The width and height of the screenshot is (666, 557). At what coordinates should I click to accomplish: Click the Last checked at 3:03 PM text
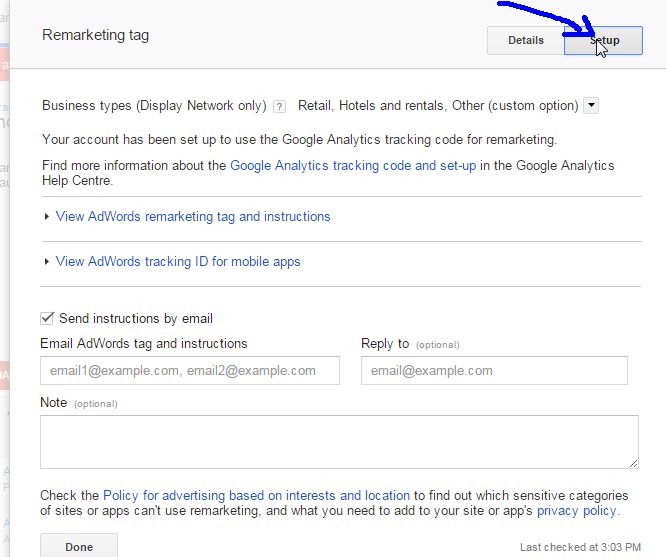580,547
